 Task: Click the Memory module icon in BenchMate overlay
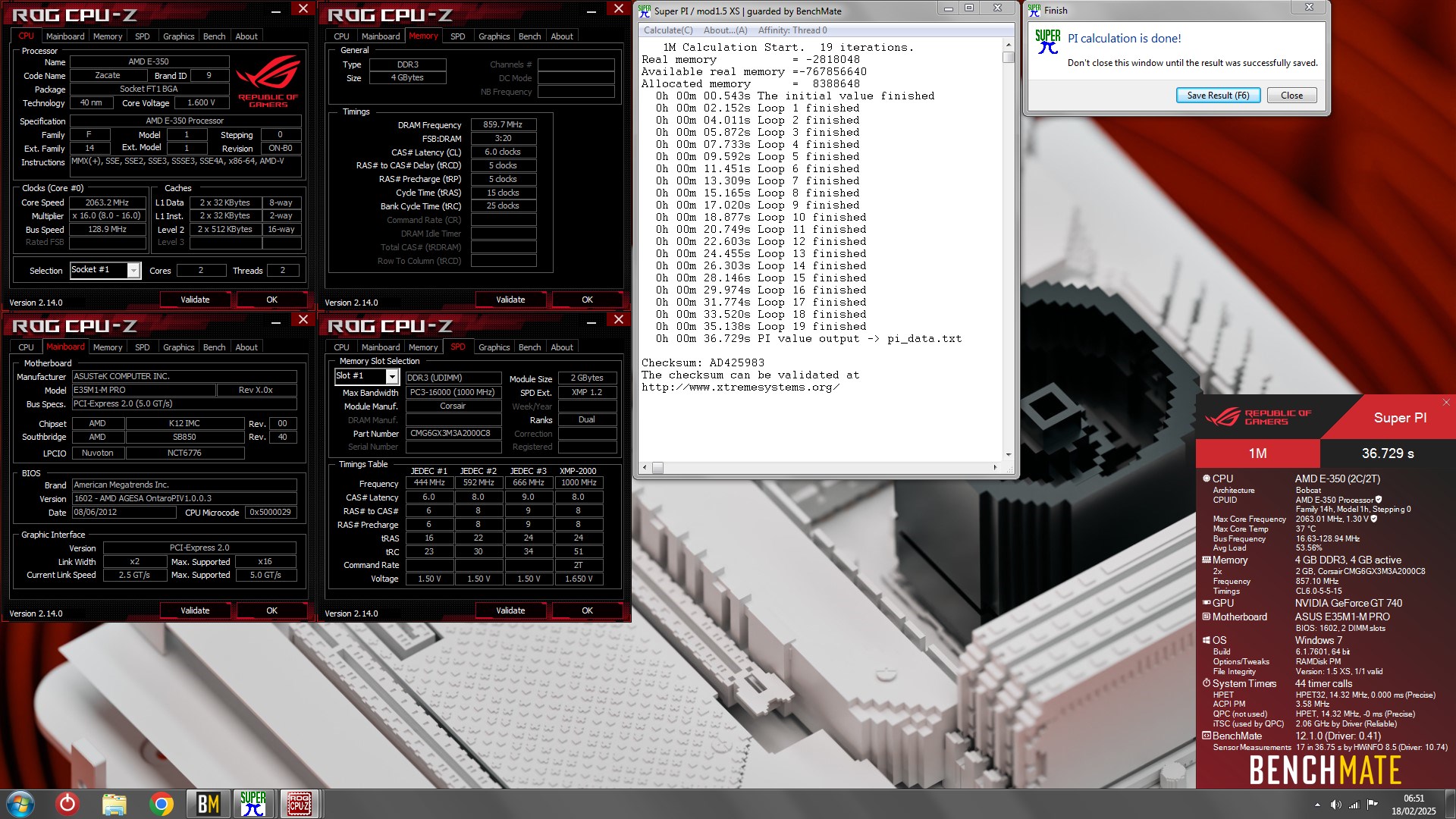(1207, 560)
